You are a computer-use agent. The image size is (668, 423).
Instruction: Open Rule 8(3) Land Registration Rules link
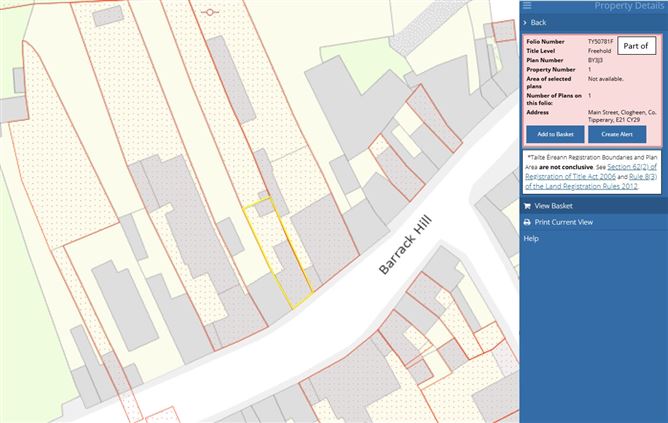pos(592,181)
